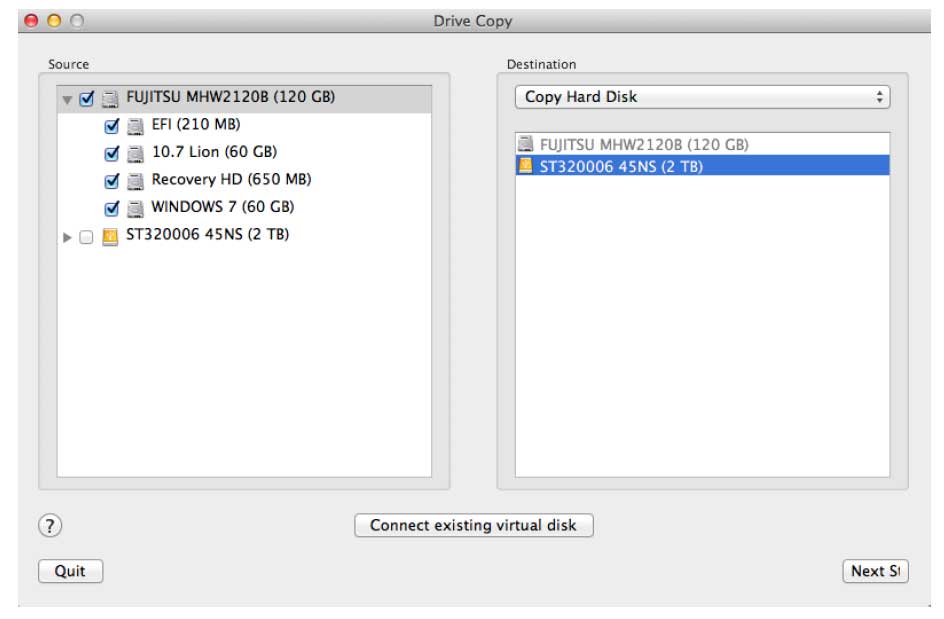Click the 10.7 Lion partition drive icon
The image size is (944, 619).
(135, 154)
